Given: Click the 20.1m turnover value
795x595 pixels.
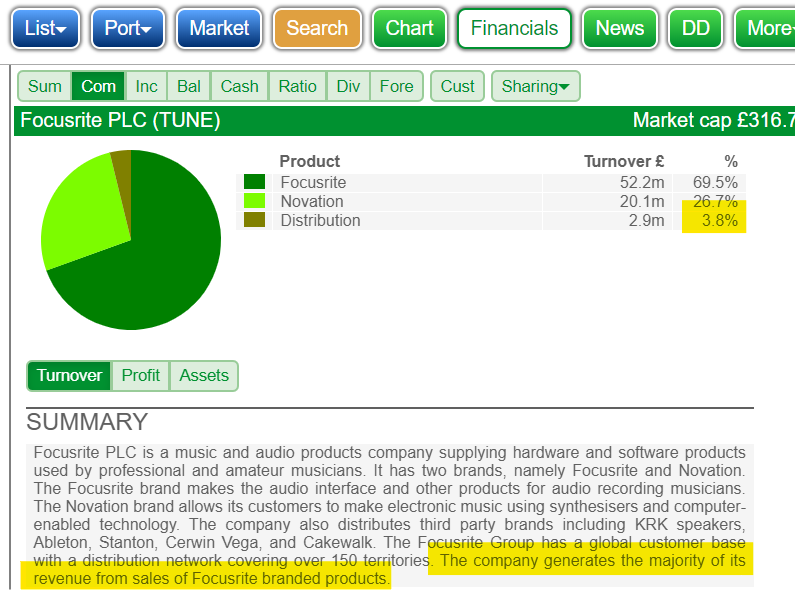Looking at the screenshot, I should tap(642, 201).
